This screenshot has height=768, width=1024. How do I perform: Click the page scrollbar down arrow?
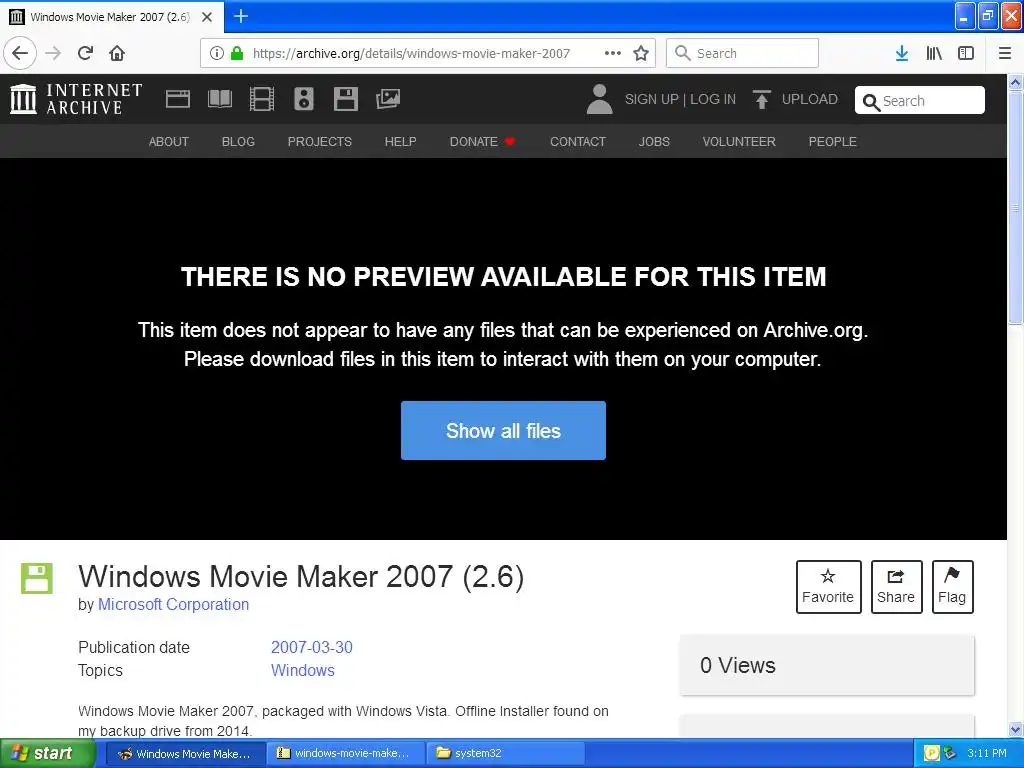tap(1015, 729)
